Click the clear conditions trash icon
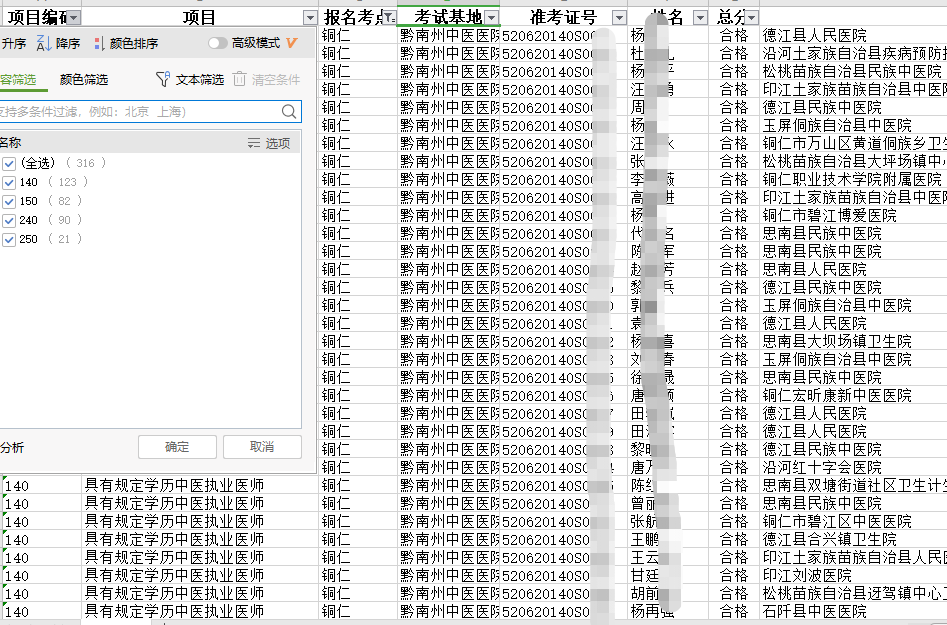This screenshot has height=625, width=947. pos(239,79)
